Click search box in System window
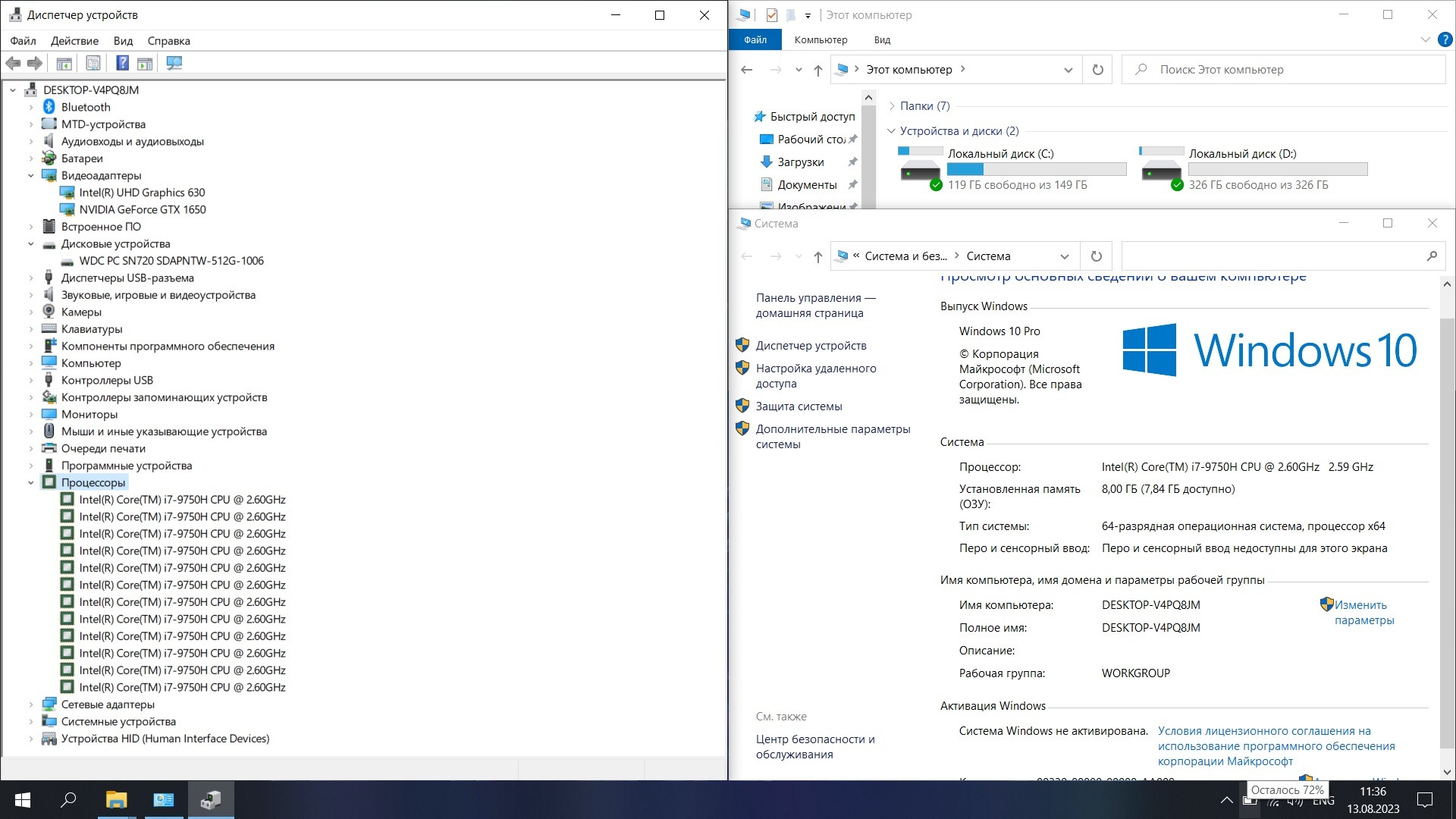The width and height of the screenshot is (1456, 819). point(1283,256)
